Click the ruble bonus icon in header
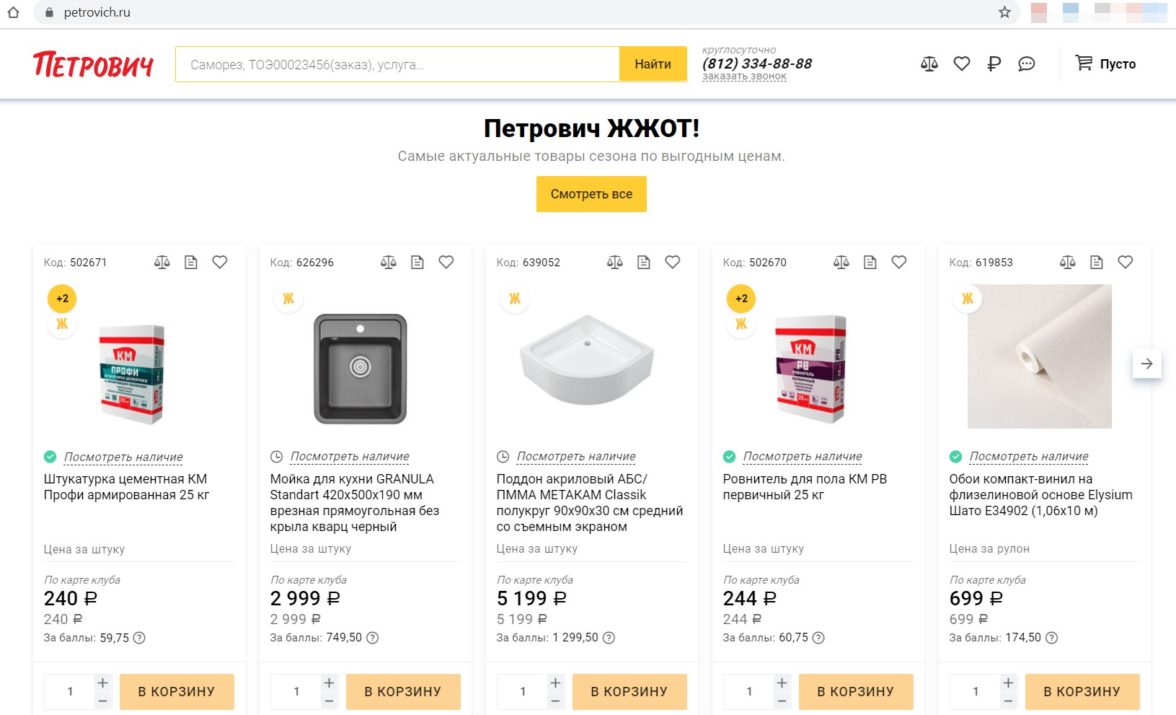The width and height of the screenshot is (1176, 715). pyautogui.click(x=993, y=64)
